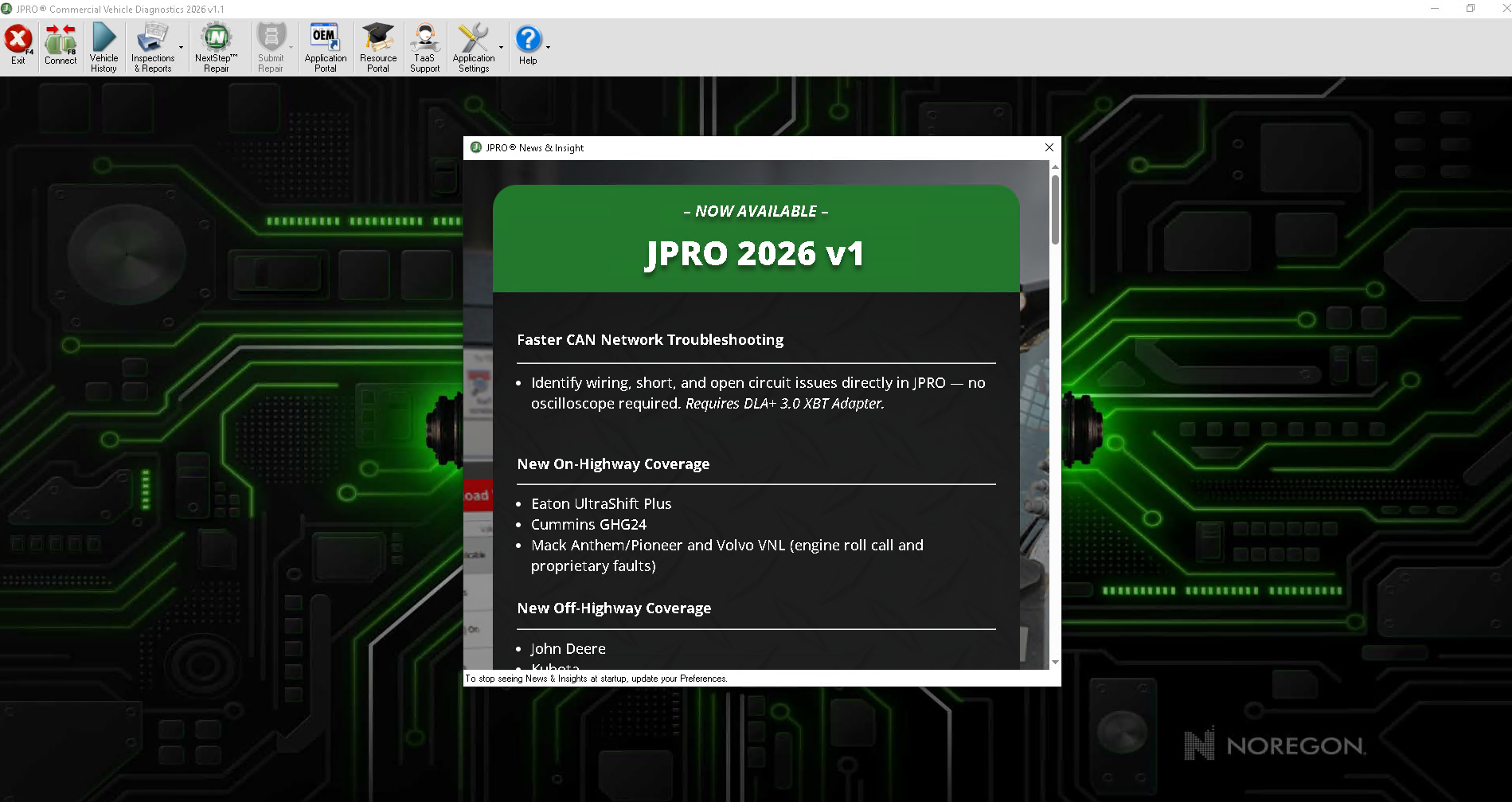Open Vehicle History

[104, 47]
